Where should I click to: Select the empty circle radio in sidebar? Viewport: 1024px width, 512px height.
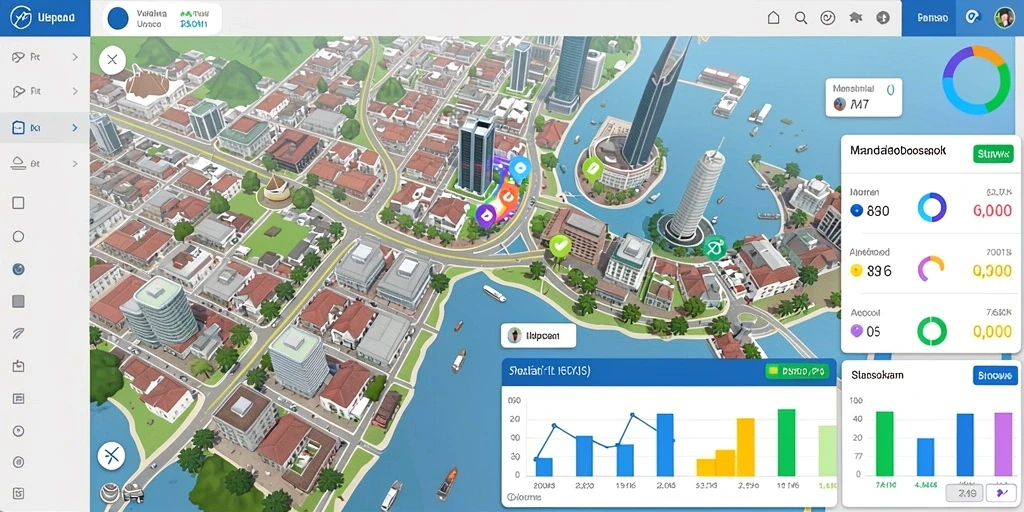(x=18, y=236)
